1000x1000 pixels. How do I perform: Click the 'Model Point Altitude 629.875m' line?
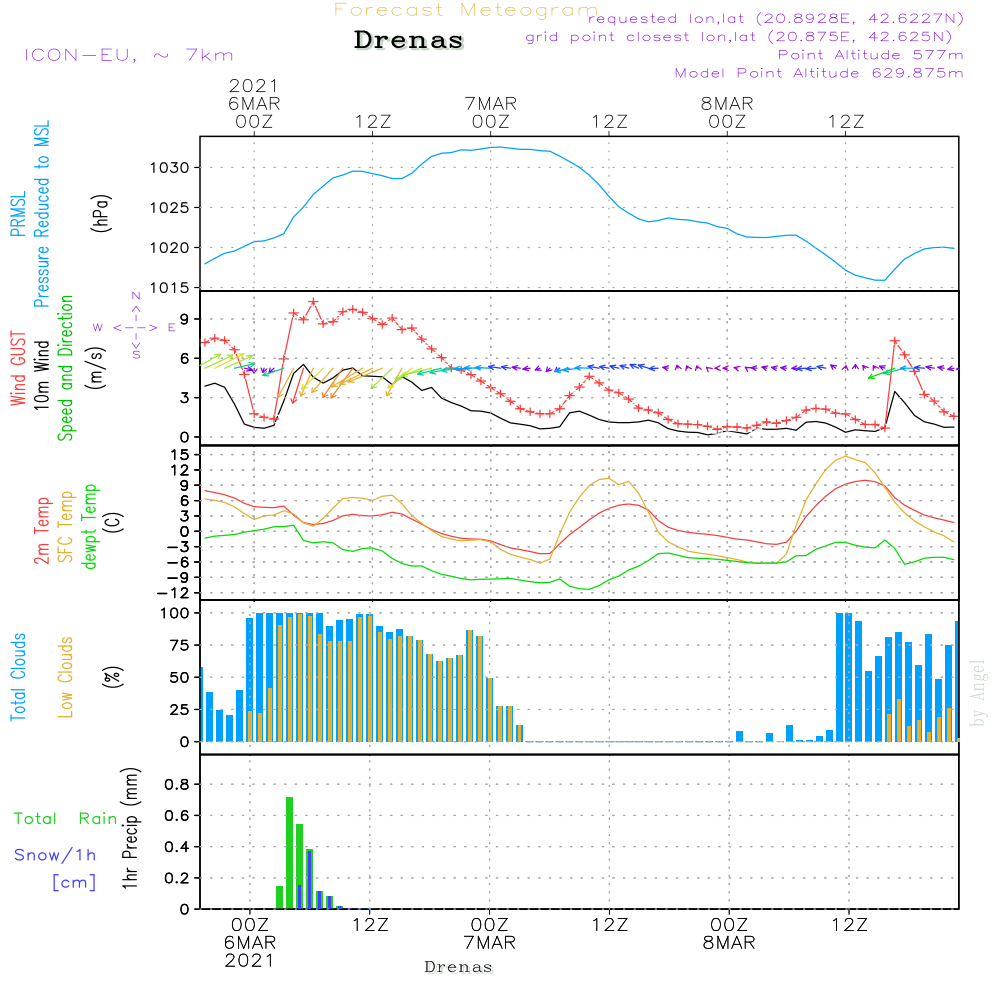click(x=819, y=73)
